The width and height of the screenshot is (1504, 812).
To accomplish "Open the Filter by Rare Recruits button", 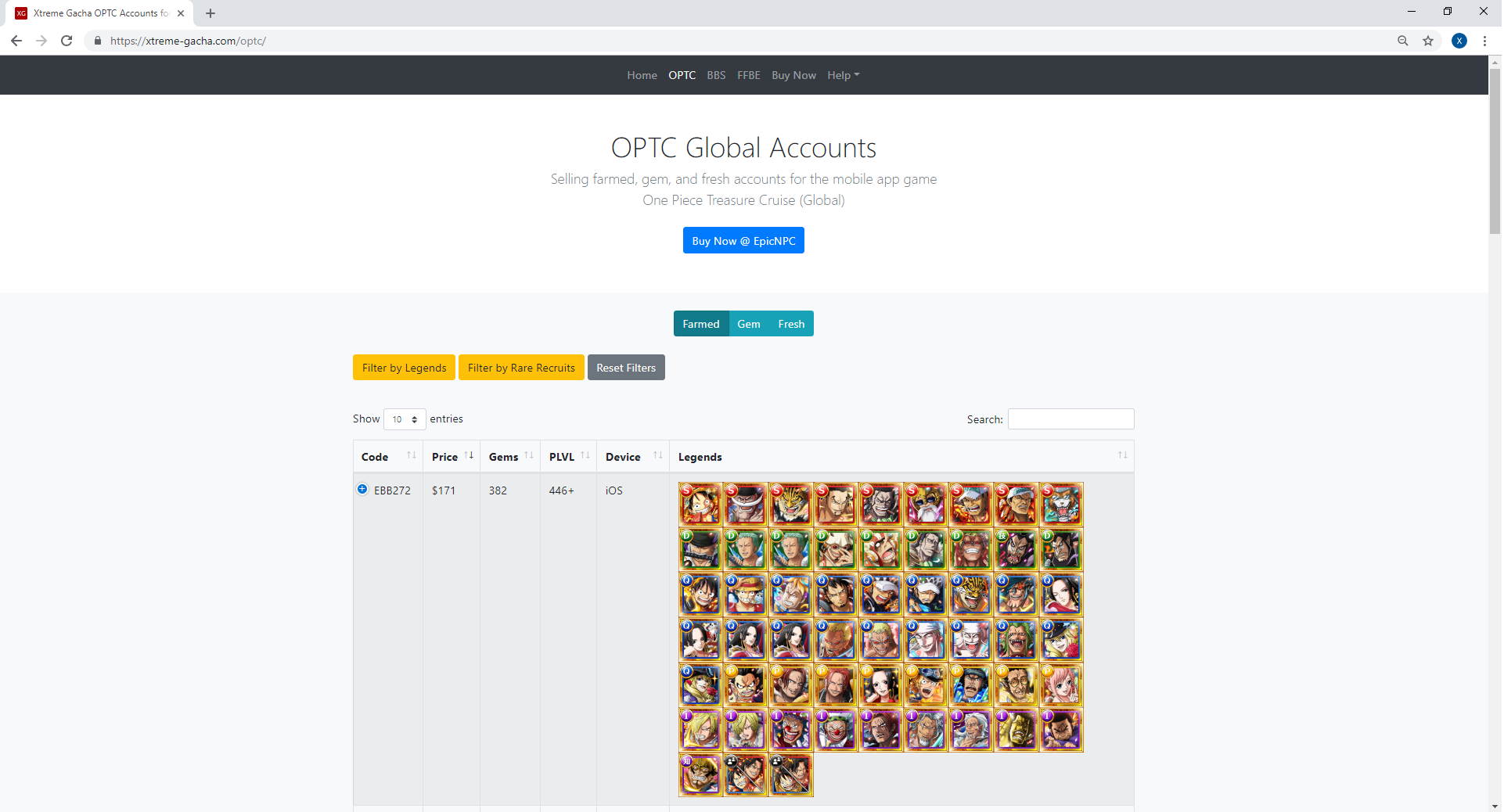I will 521,368.
